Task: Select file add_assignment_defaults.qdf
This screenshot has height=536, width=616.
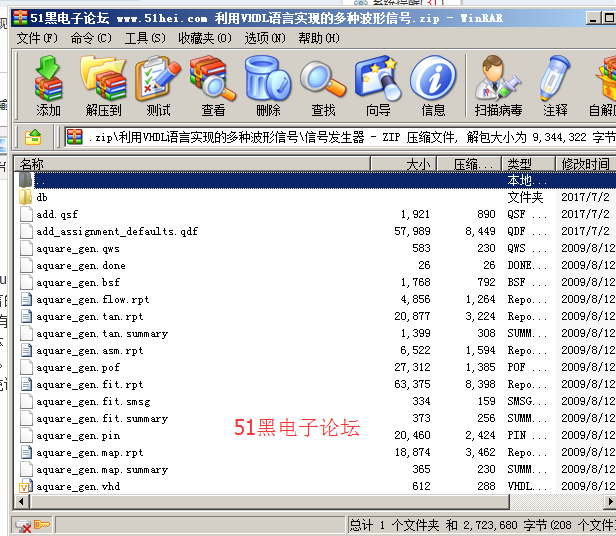Action: pos(117,231)
